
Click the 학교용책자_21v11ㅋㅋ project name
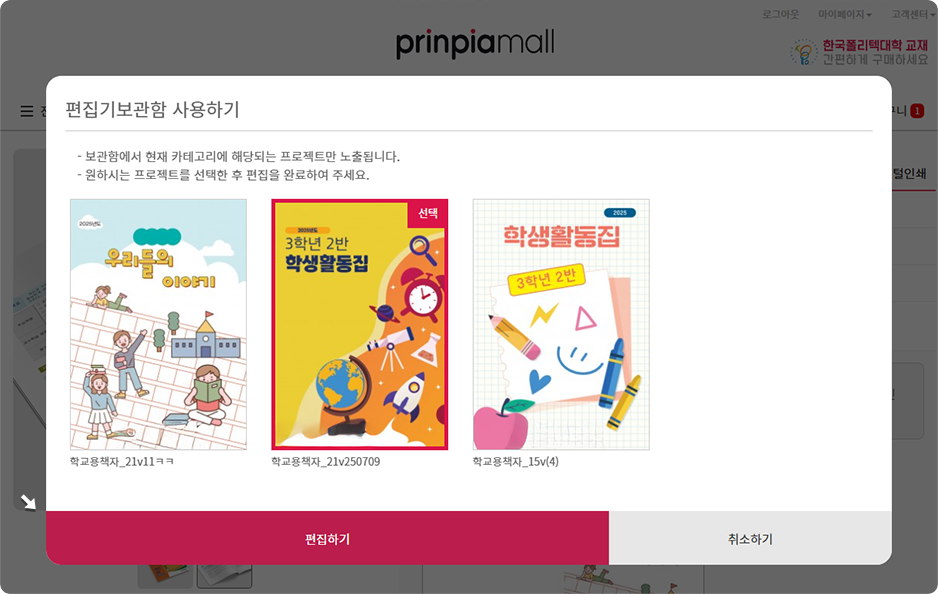pos(121,462)
